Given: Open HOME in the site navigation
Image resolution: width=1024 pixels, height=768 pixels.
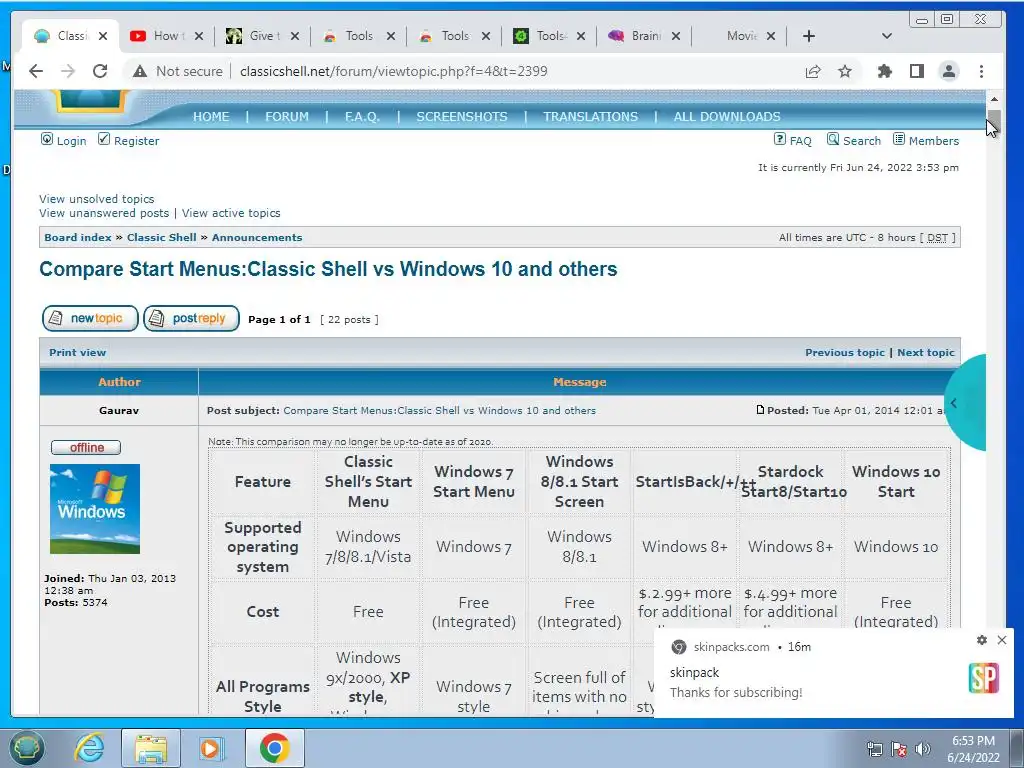Looking at the screenshot, I should (x=211, y=116).
